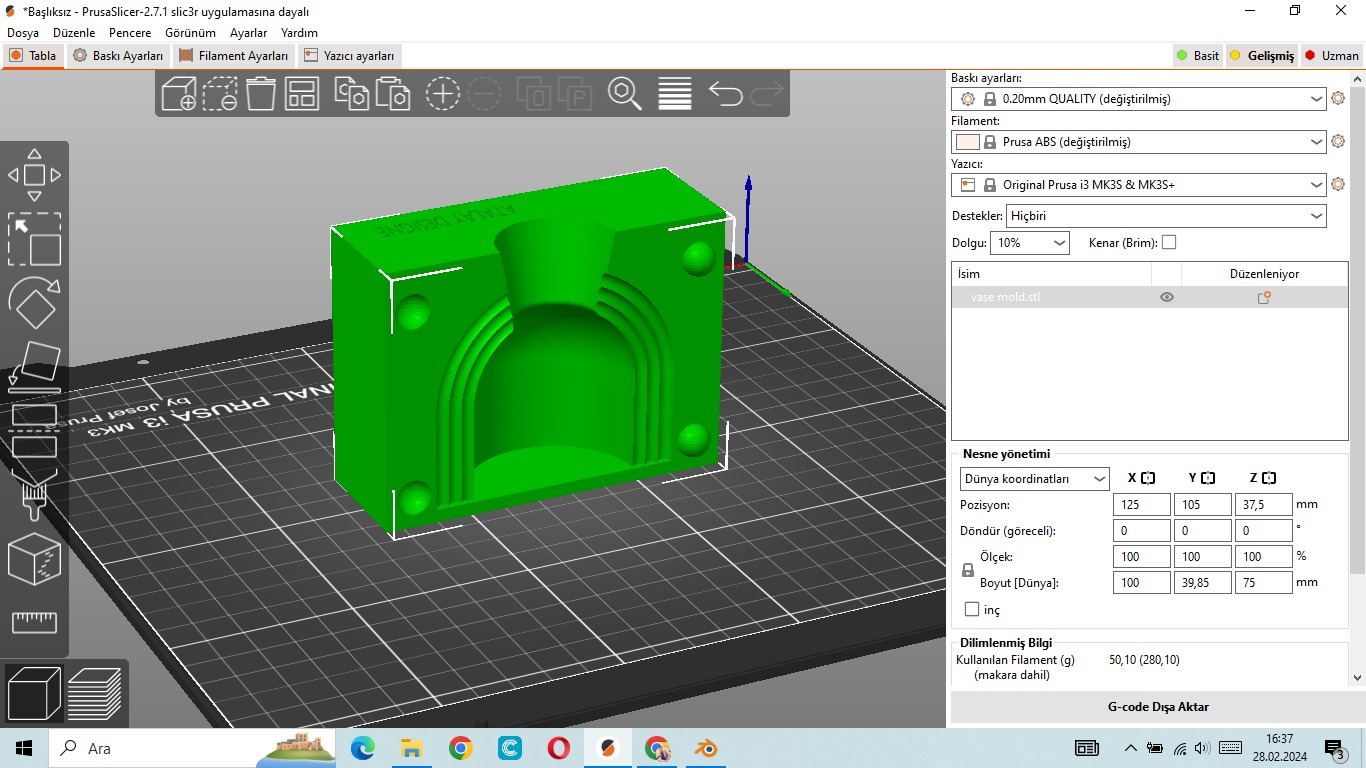Click the Ölçek Z field showing 100
The width and height of the screenshot is (1366, 768).
pos(1263,556)
